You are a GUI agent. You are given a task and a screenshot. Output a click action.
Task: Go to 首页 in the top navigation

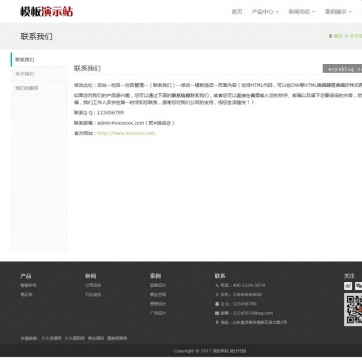(x=237, y=12)
